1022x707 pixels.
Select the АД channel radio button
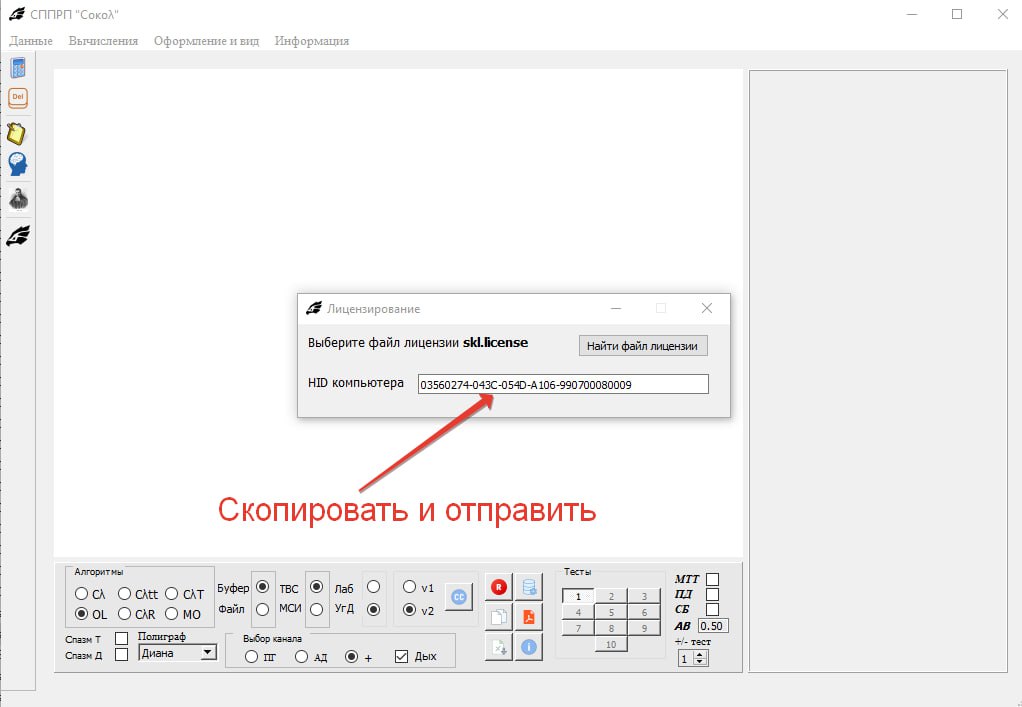click(x=302, y=656)
